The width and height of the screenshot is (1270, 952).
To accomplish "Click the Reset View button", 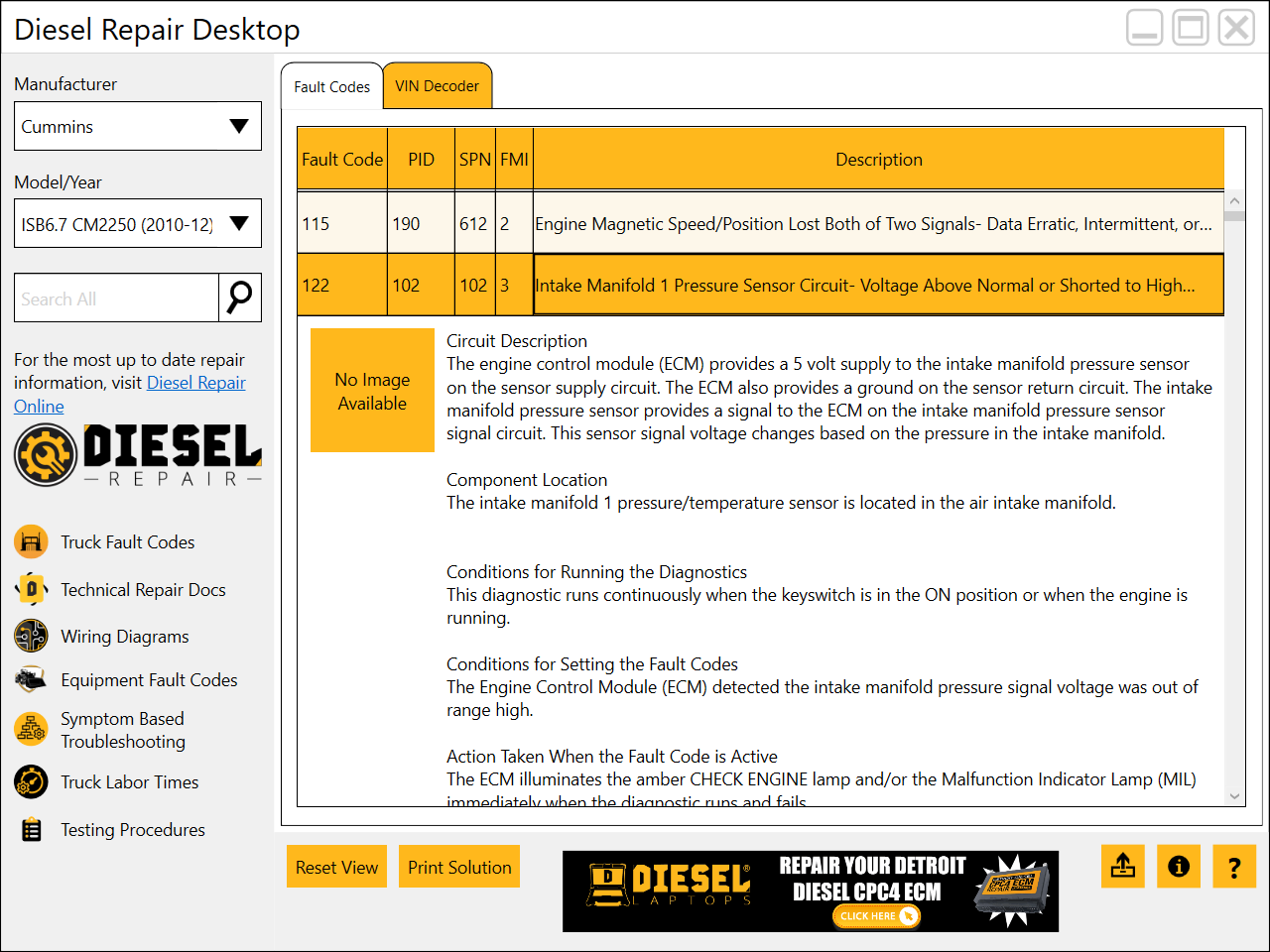I will (336, 866).
